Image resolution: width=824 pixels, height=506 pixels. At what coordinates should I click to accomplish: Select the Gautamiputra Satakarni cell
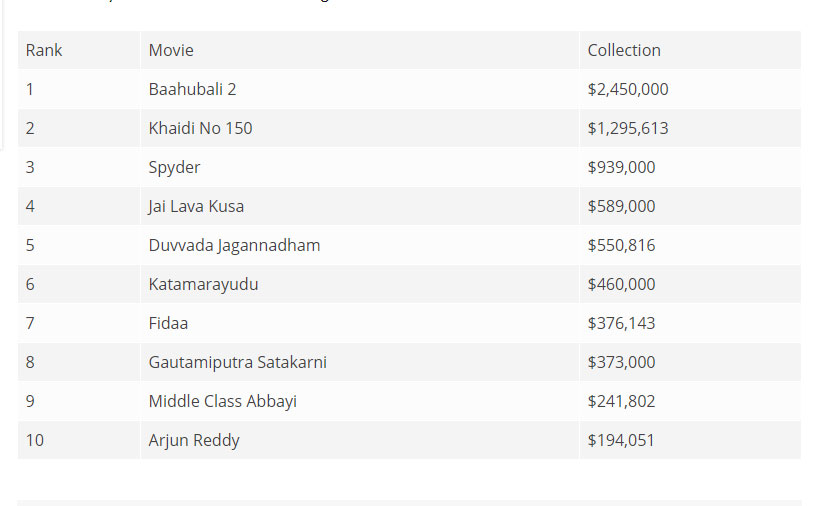tap(359, 362)
